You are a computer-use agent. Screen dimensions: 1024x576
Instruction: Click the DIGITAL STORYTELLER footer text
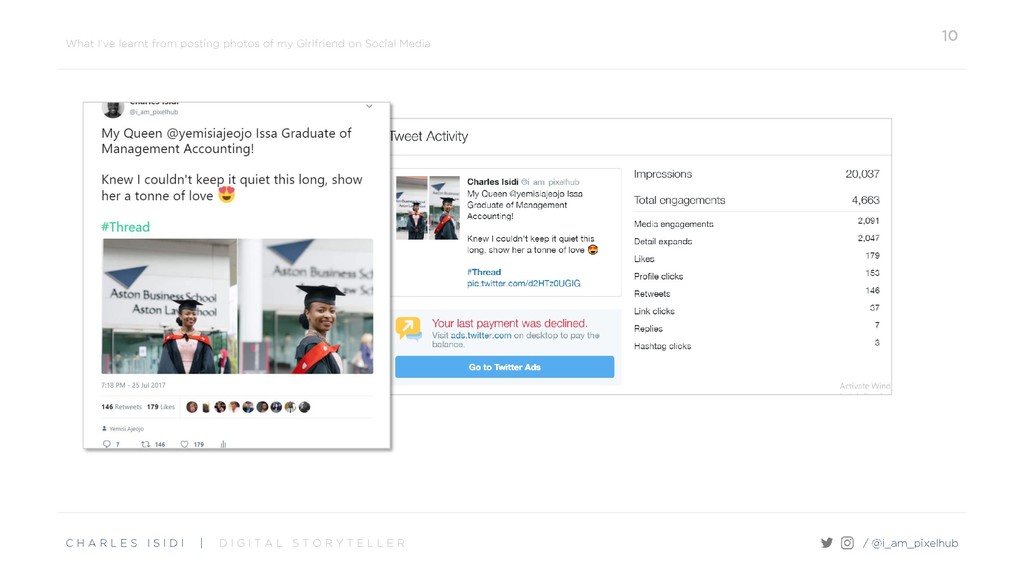pos(312,543)
